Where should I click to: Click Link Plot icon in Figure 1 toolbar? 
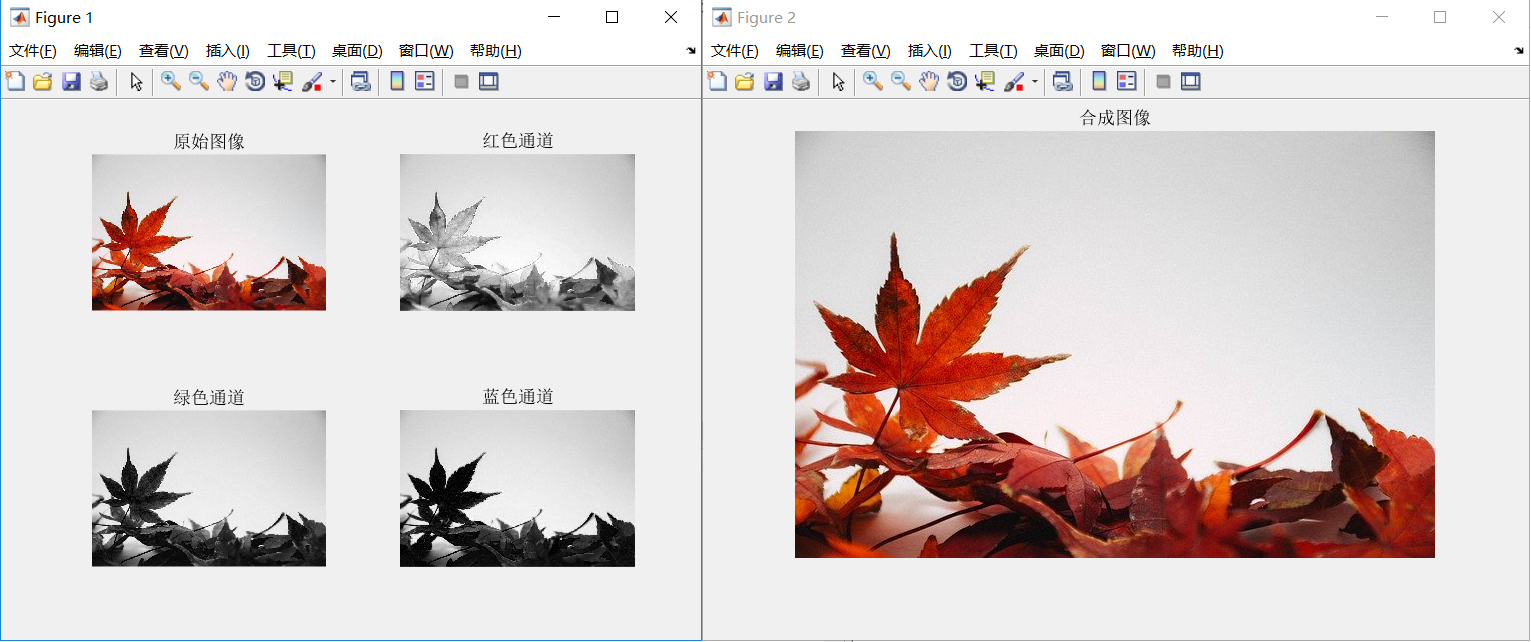pos(361,82)
